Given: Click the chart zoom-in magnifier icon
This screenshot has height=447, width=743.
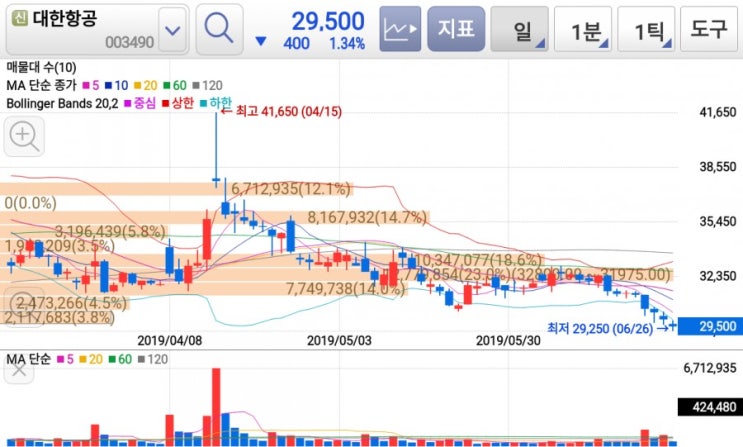Looking at the screenshot, I should click(x=24, y=137).
